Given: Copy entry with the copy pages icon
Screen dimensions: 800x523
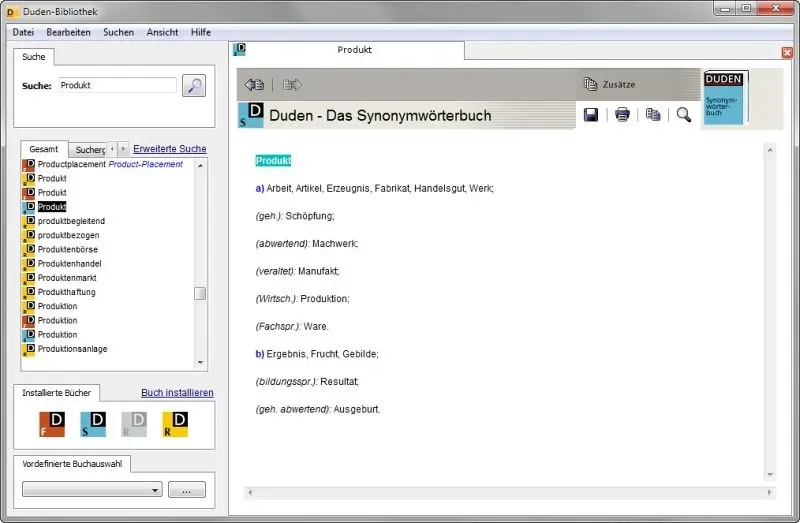Looking at the screenshot, I should 653,115.
